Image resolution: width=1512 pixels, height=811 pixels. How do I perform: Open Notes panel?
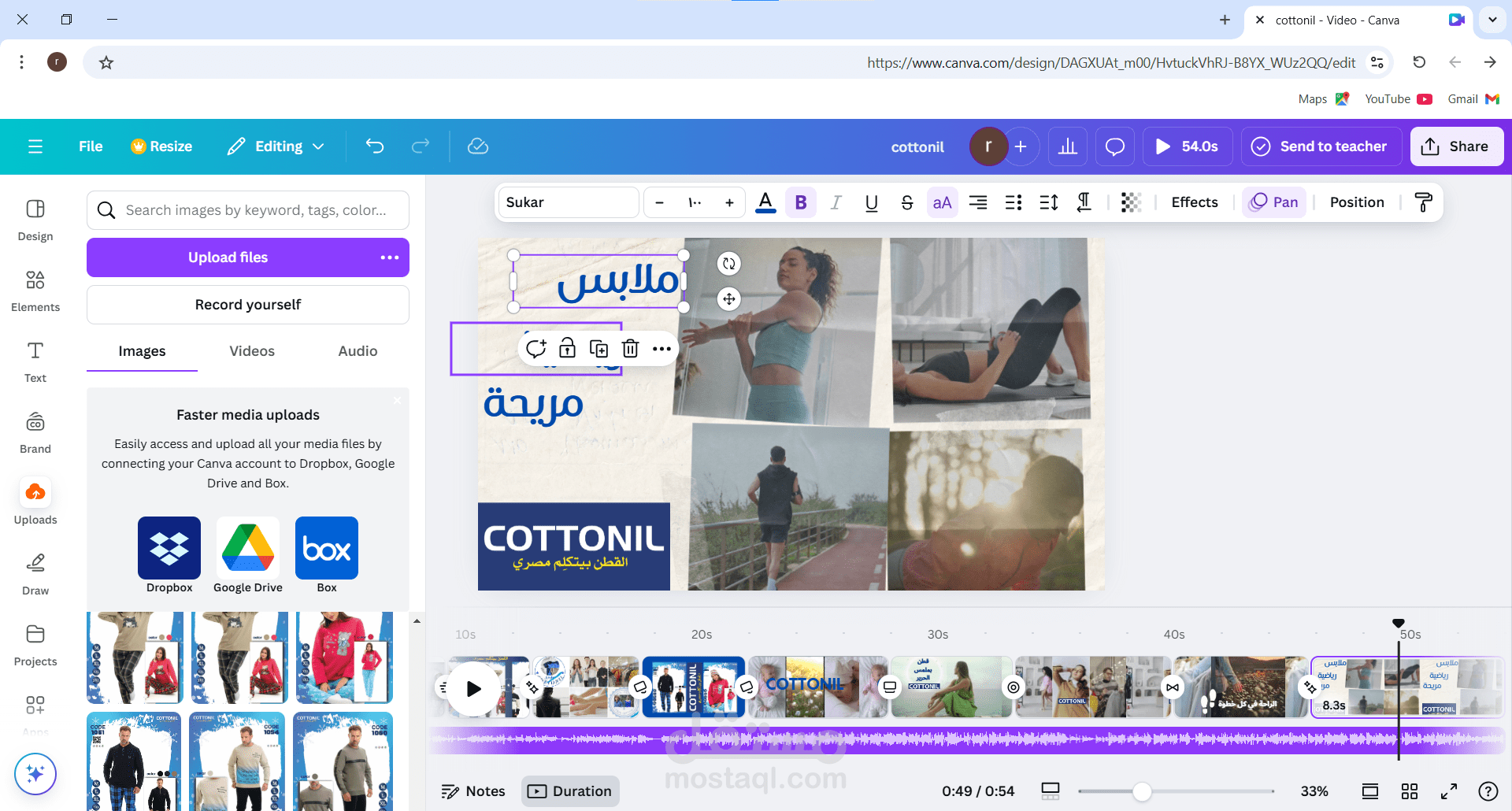(473, 791)
